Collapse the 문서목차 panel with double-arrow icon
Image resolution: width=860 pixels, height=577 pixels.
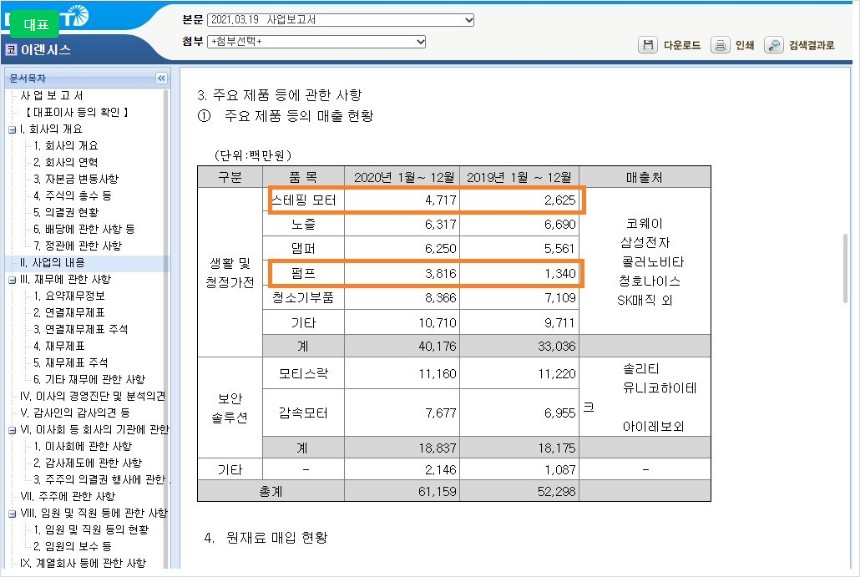tap(162, 78)
